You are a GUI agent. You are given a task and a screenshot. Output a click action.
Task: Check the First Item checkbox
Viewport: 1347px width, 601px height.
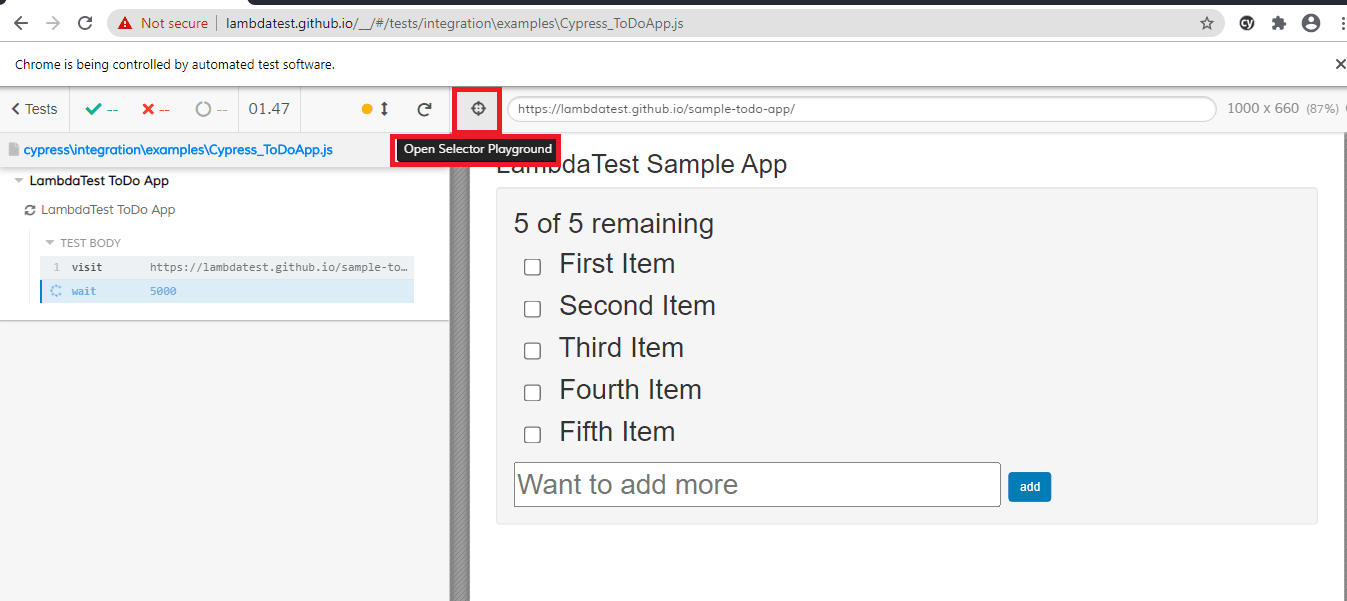coord(532,266)
